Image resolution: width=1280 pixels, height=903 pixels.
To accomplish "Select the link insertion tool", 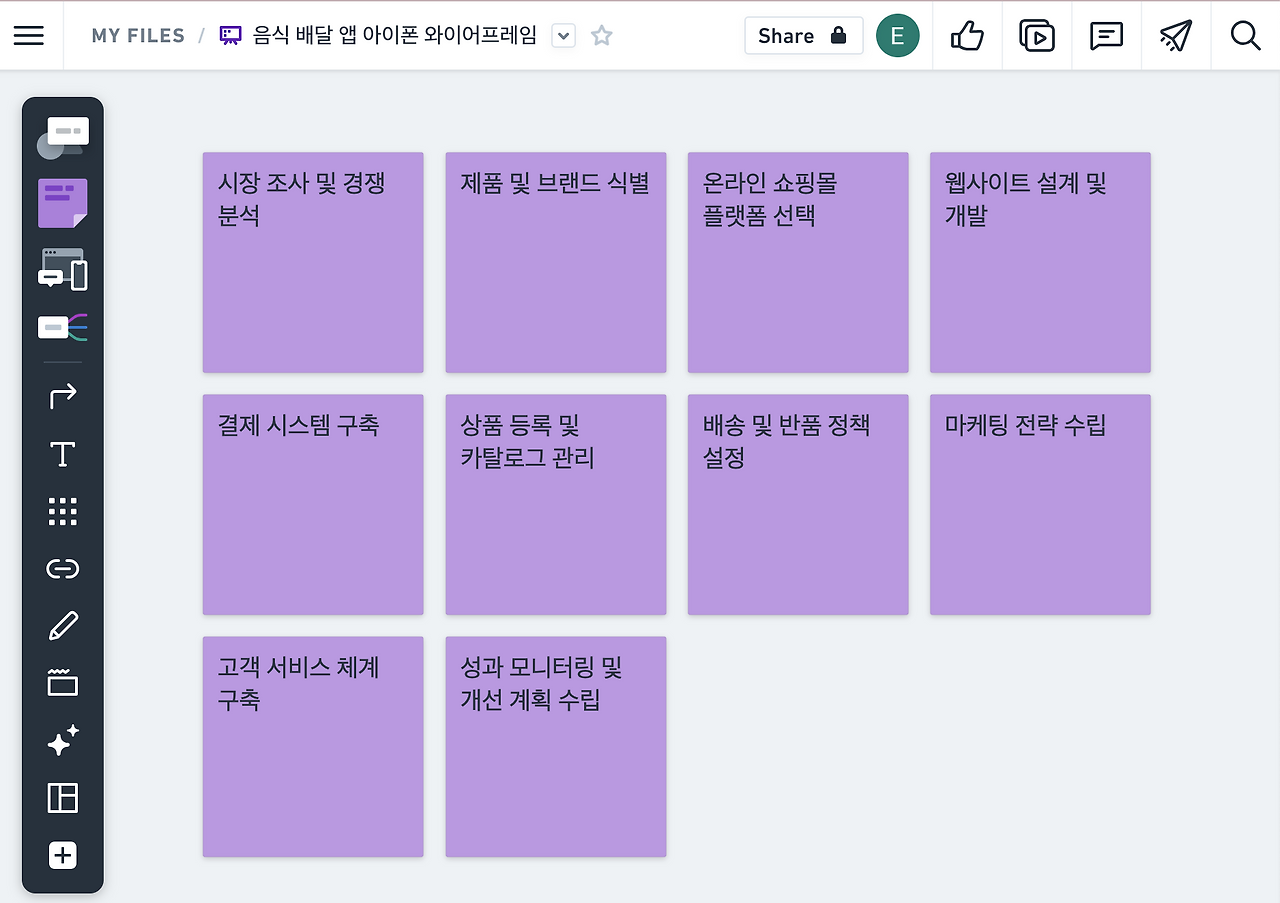I will click(62, 568).
